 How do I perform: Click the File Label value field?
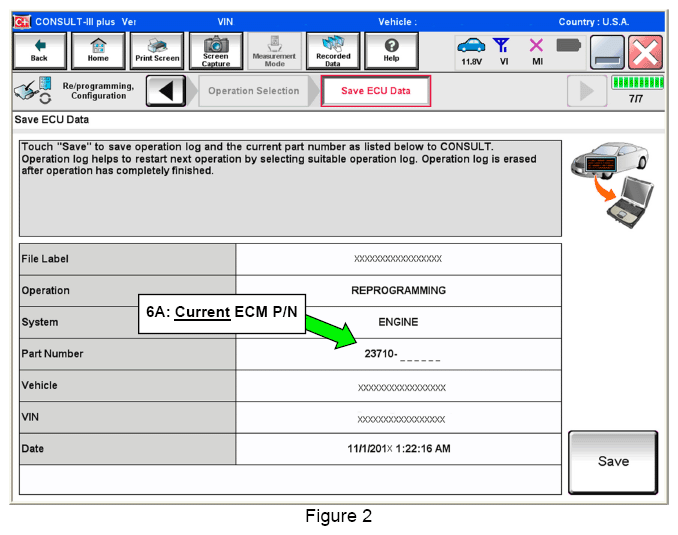pyautogui.click(x=398, y=259)
